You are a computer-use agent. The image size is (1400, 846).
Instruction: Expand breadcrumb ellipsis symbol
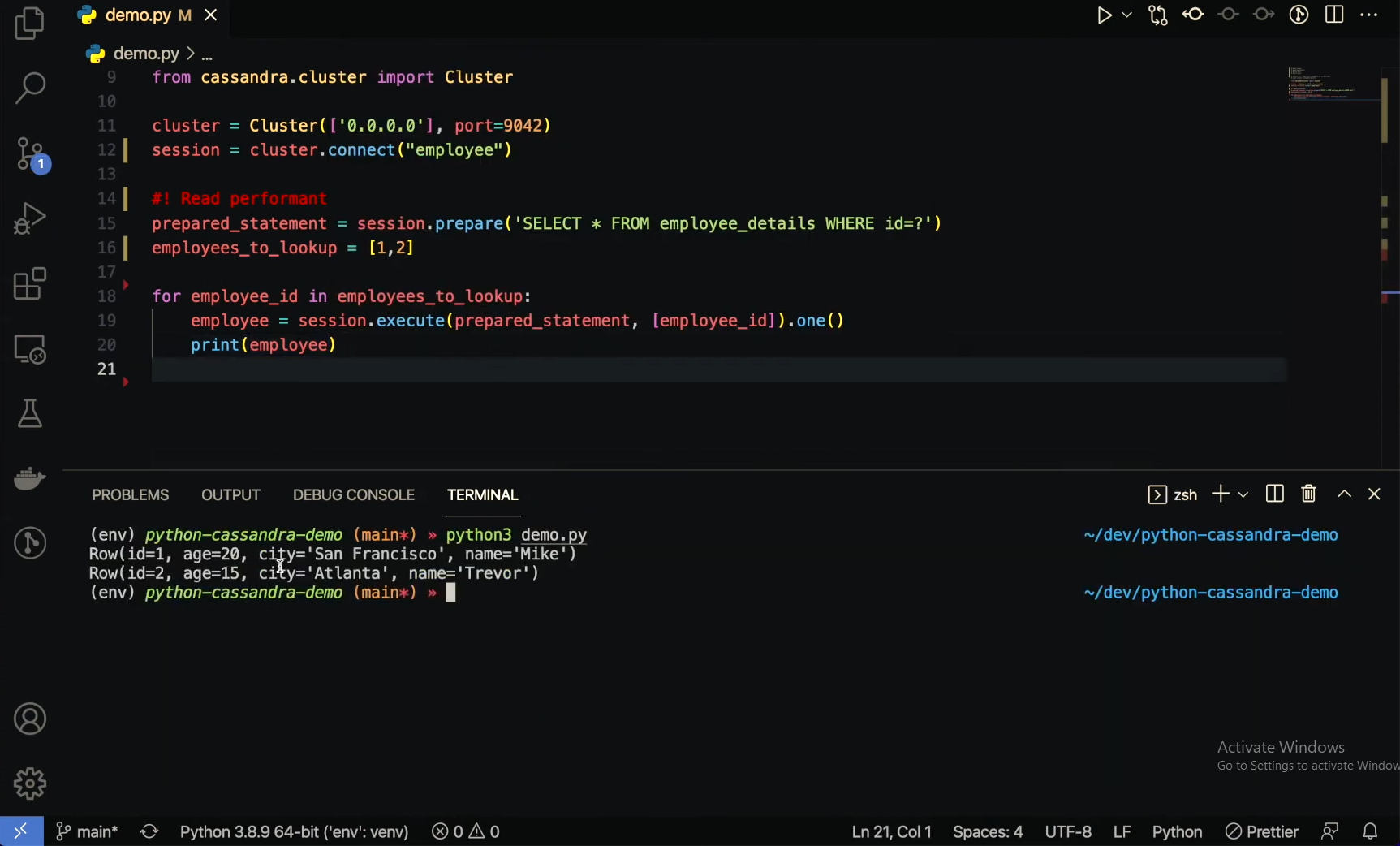207,54
